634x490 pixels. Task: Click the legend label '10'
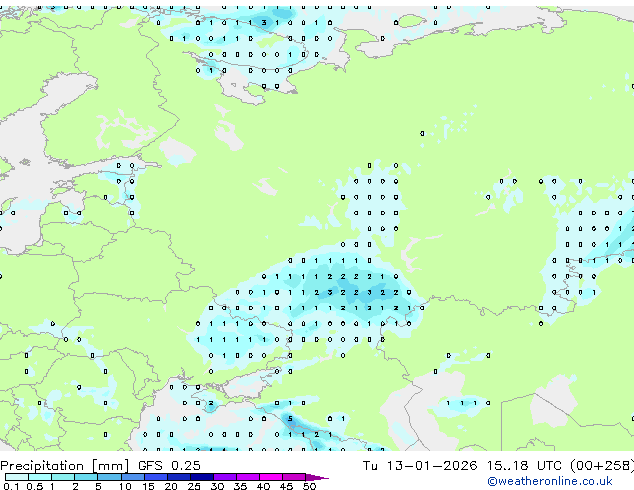point(125,486)
